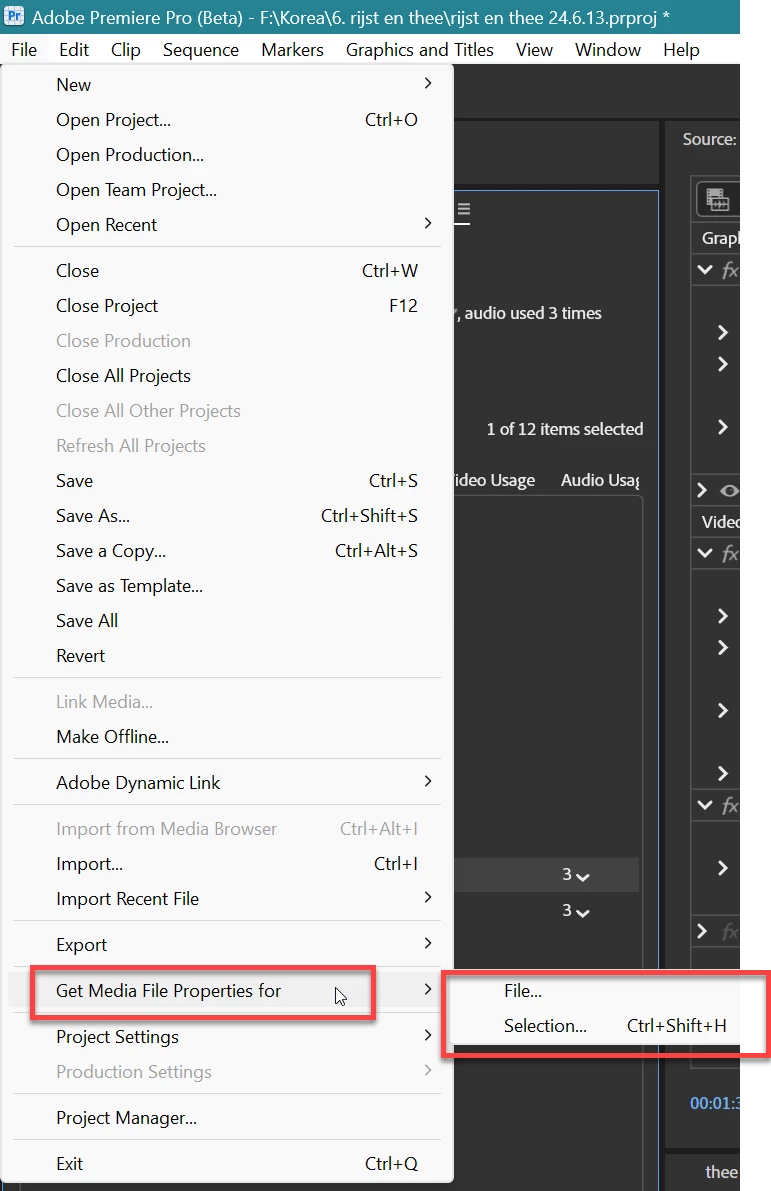The image size is (771, 1191).
Task: Click the Video Usage column header
Action: tap(495, 480)
